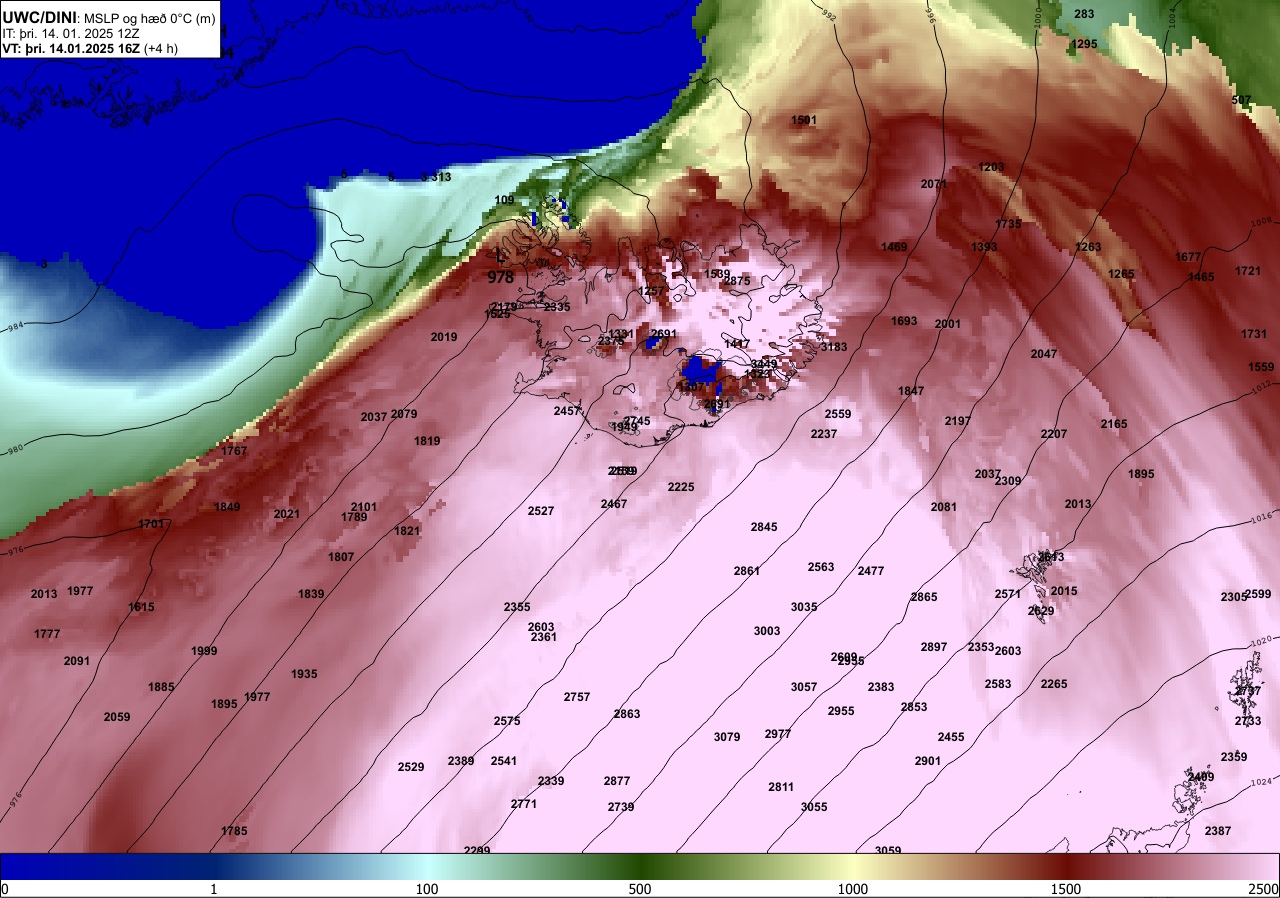1280x898 pixels.
Task: Select the height value 1501
Action: click(804, 120)
